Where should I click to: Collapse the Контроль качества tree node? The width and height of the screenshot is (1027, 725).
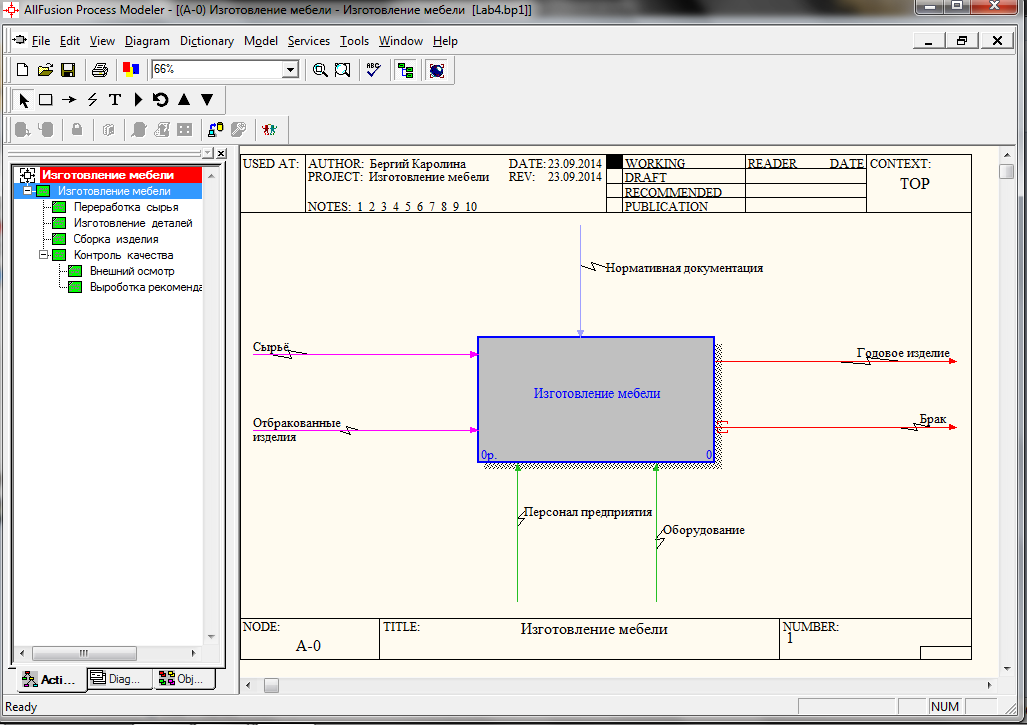[43, 255]
